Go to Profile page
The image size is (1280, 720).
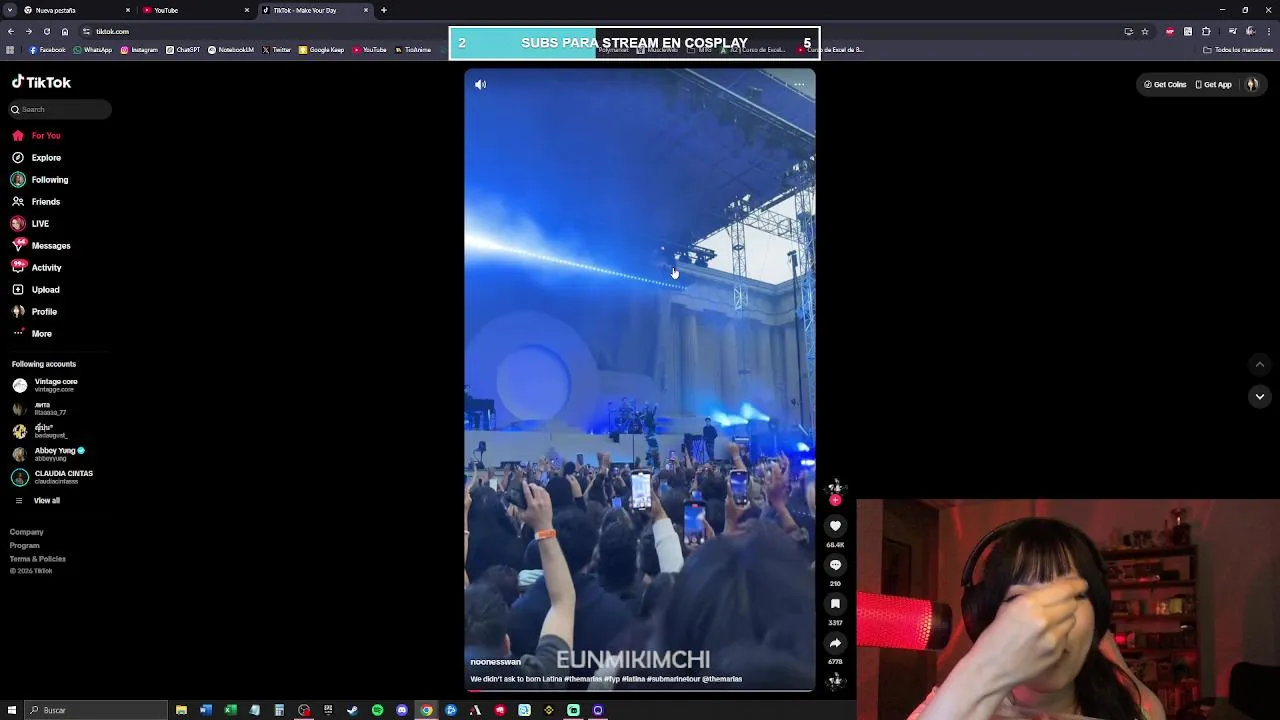pos(35,311)
